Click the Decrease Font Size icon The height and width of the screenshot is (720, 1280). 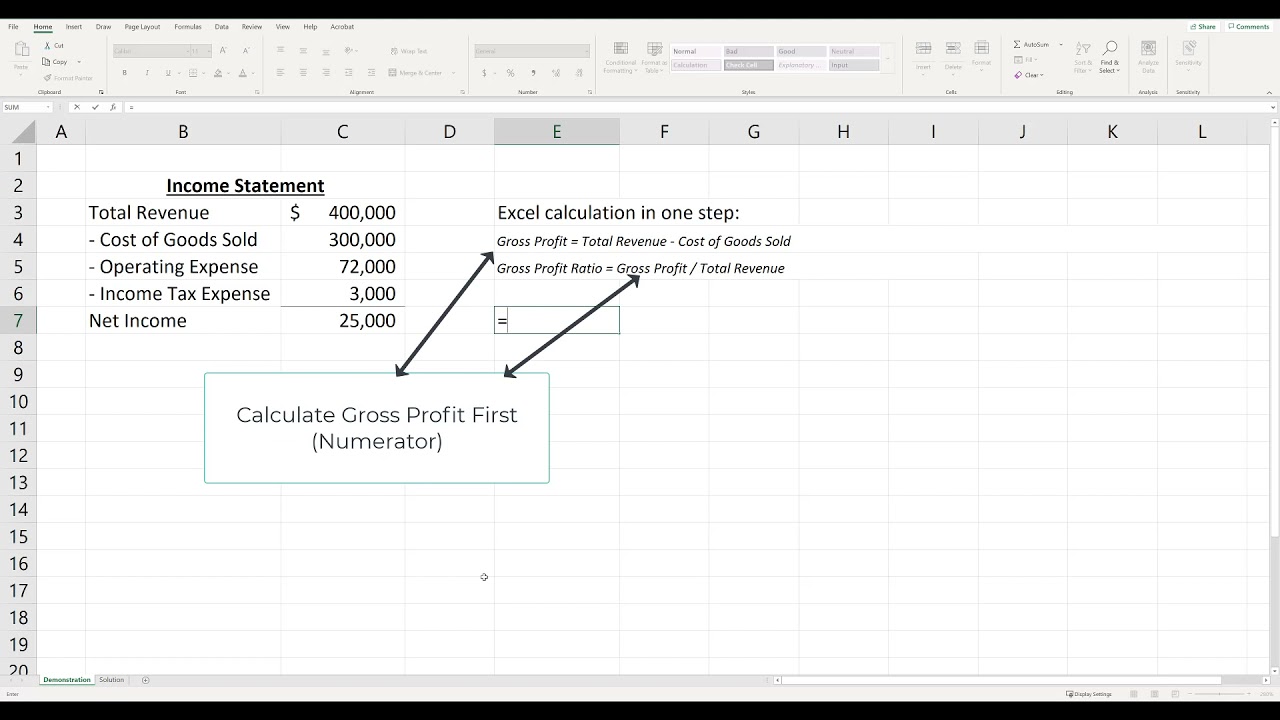click(245, 51)
